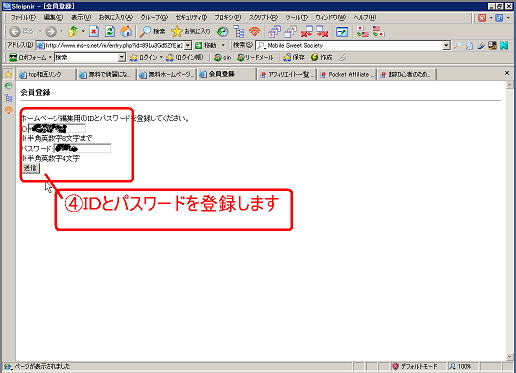Click the vertical scrollbar down arrow
The width and height of the screenshot is (516, 373).
(509, 357)
